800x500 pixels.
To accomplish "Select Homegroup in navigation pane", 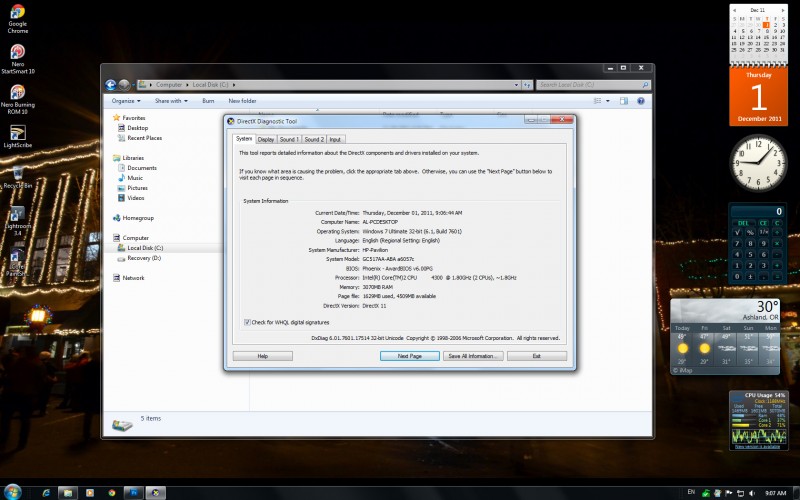I will [133, 218].
